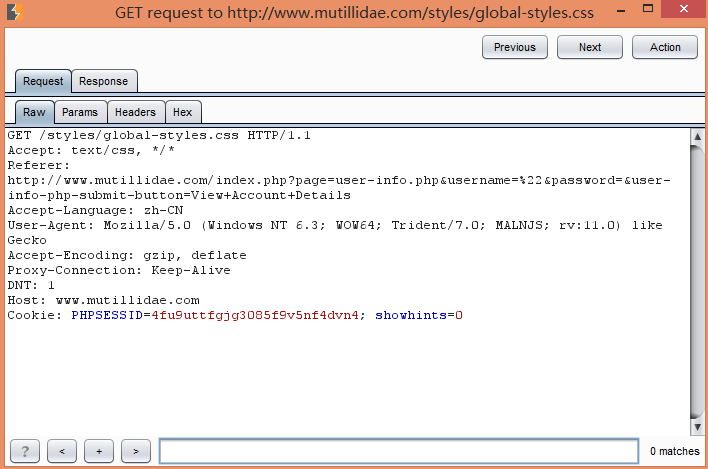Select the Raw view tab
708x469 pixels.
34,112
